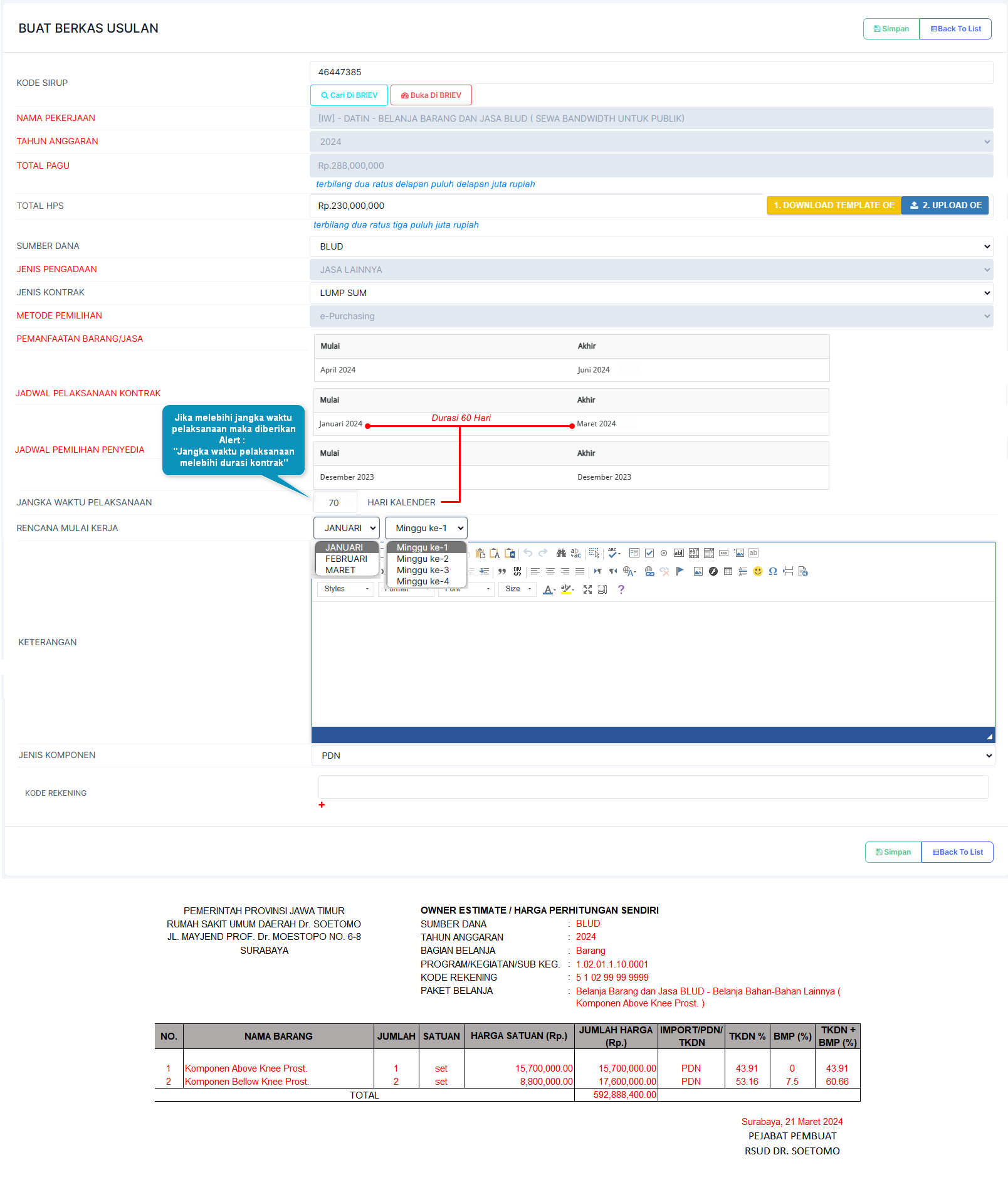
Task: Align text left in the editor
Action: (535, 571)
